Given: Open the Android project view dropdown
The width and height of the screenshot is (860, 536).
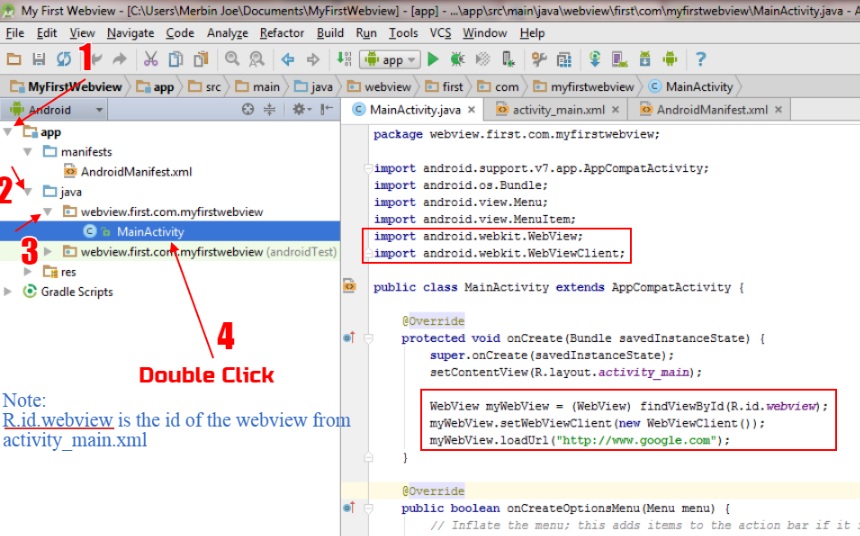Looking at the screenshot, I should click(x=56, y=110).
